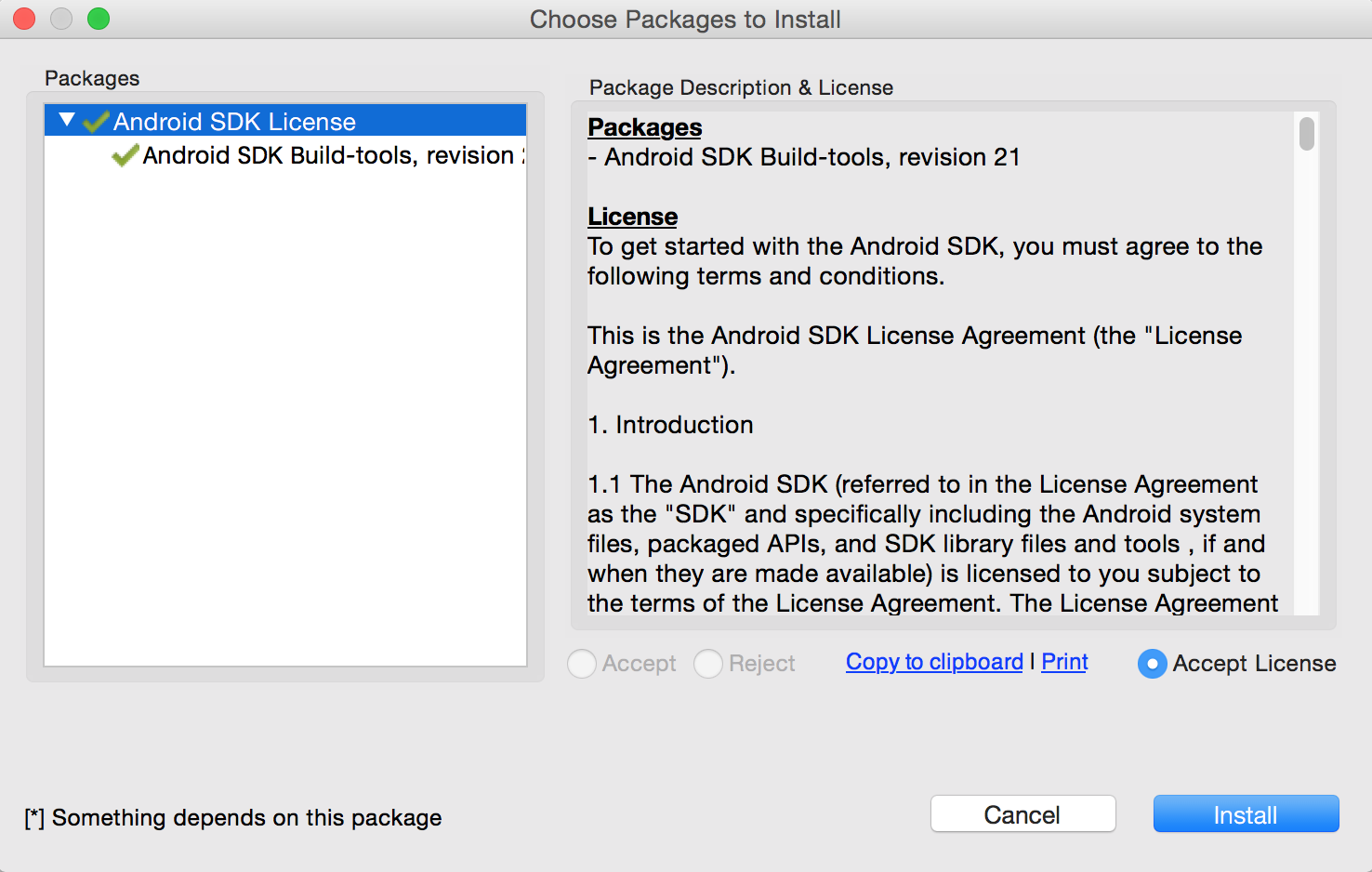
Task: Choose the Accept radio button
Action: click(x=582, y=663)
